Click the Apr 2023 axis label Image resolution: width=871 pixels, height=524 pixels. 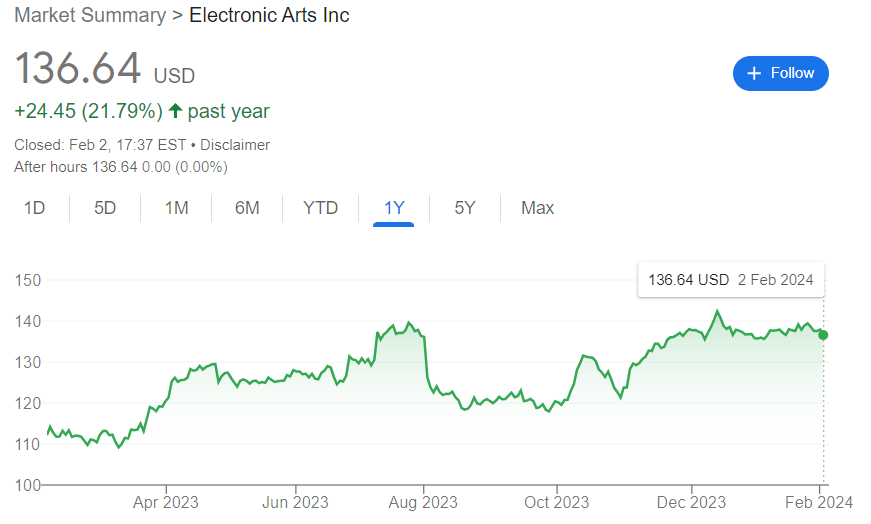click(166, 502)
